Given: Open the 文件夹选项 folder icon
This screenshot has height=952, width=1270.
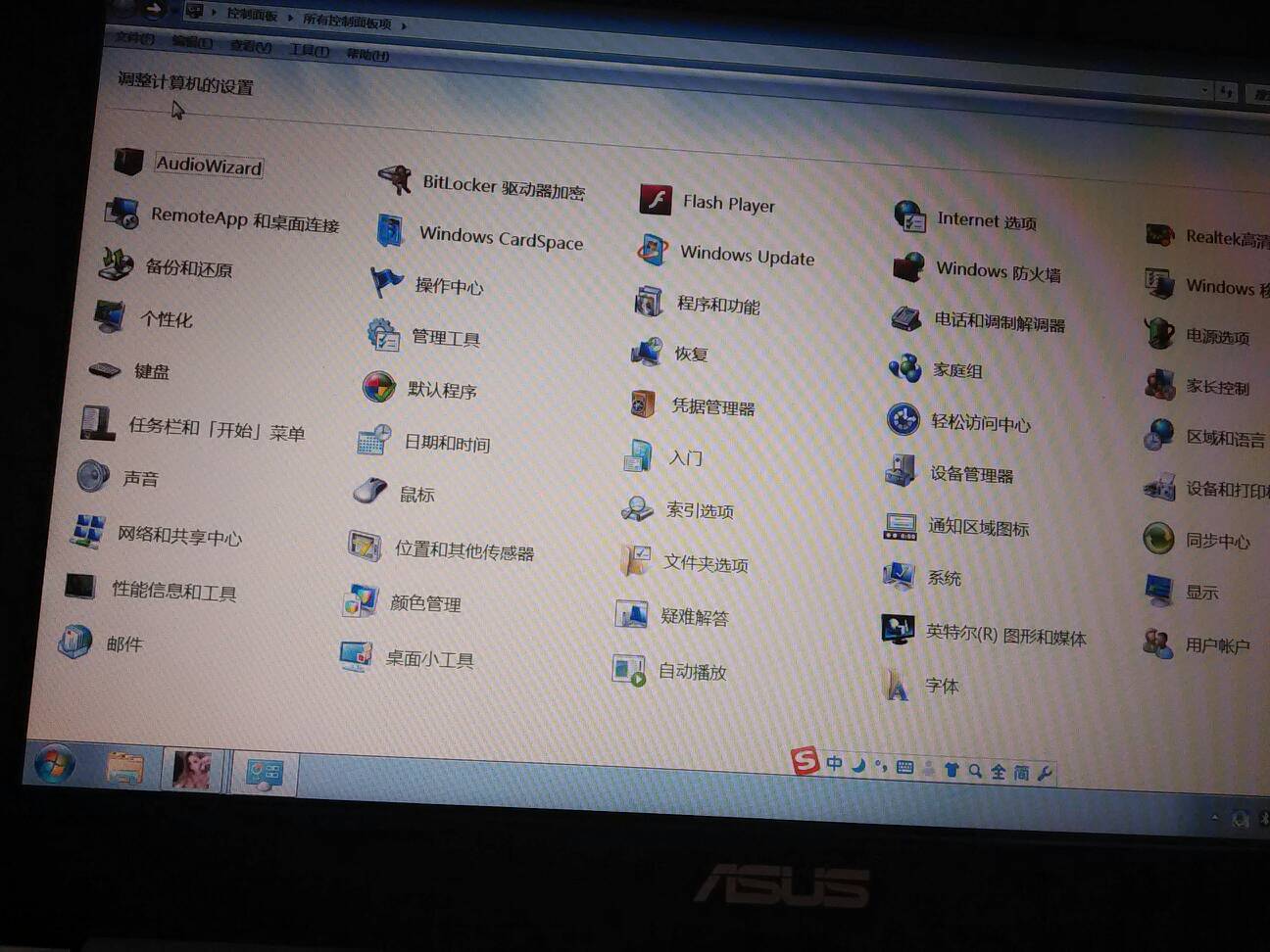Looking at the screenshot, I should pos(635,560).
